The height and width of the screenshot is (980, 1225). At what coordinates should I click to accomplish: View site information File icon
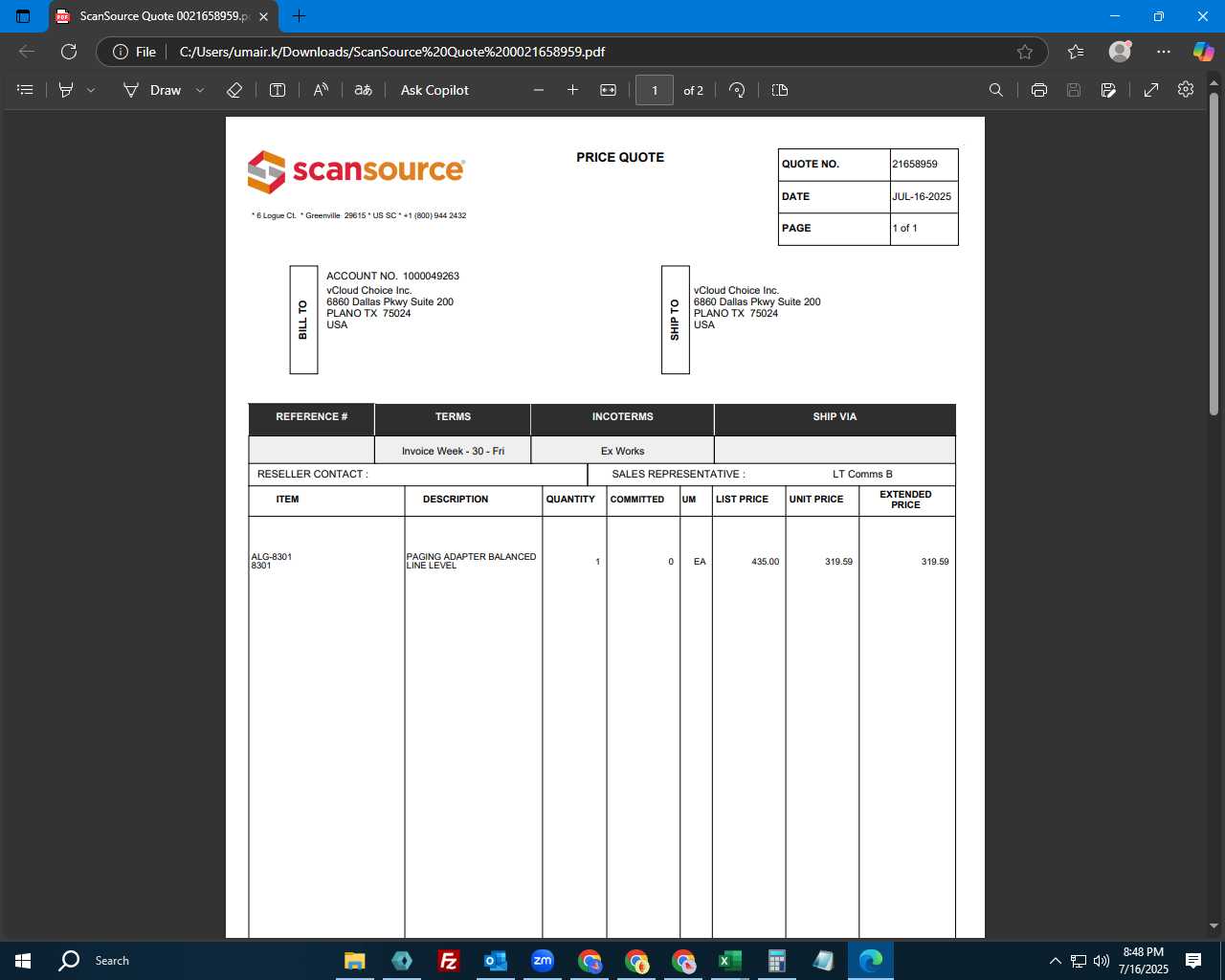point(135,52)
